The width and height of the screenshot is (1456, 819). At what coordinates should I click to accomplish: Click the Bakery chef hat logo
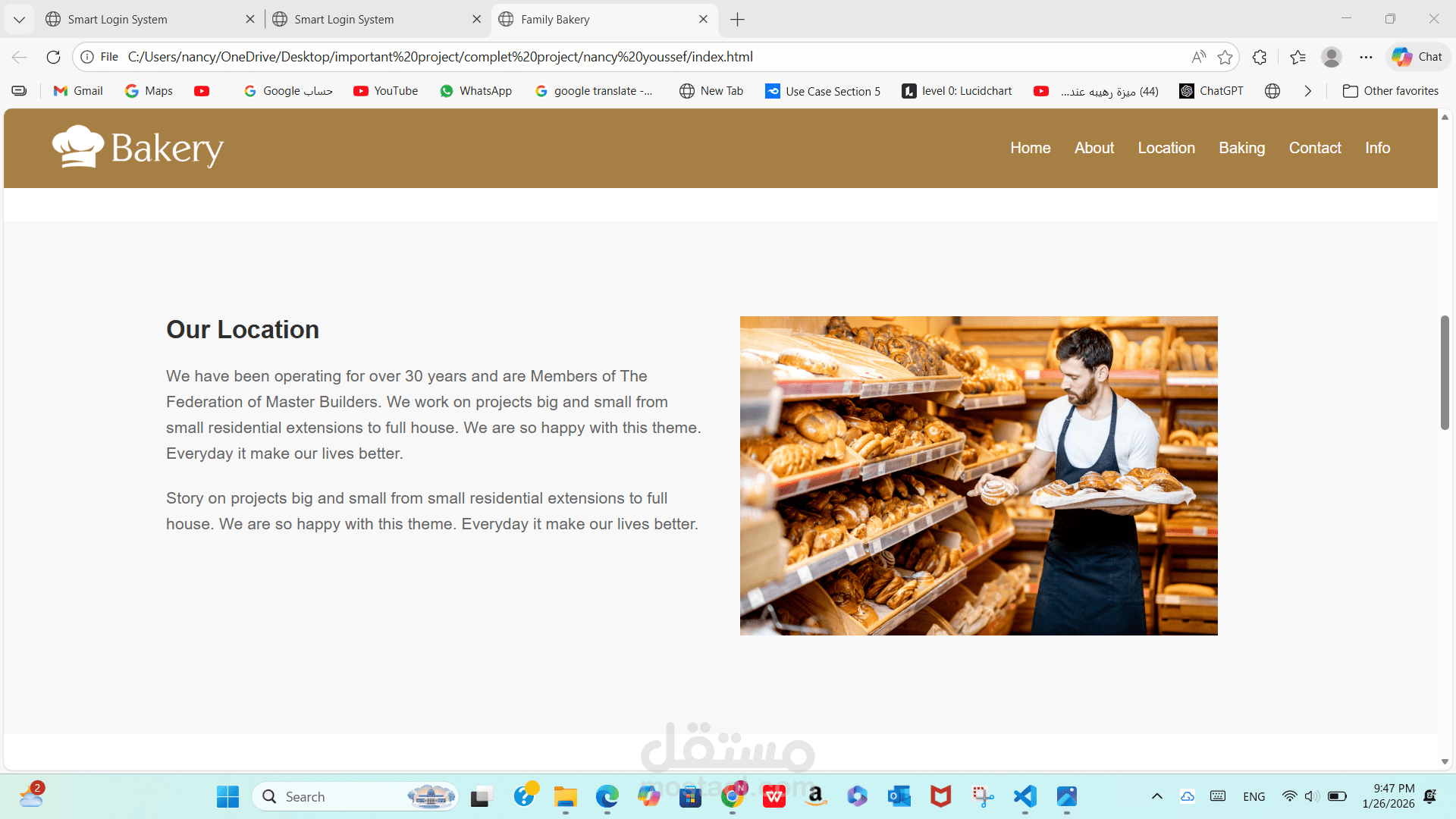click(78, 146)
